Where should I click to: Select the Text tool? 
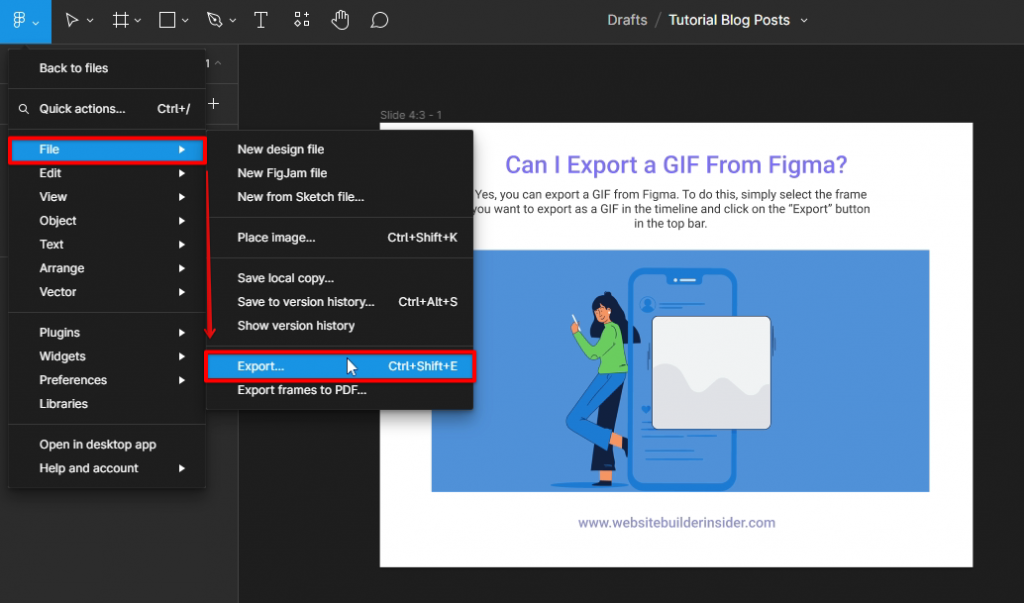click(261, 20)
